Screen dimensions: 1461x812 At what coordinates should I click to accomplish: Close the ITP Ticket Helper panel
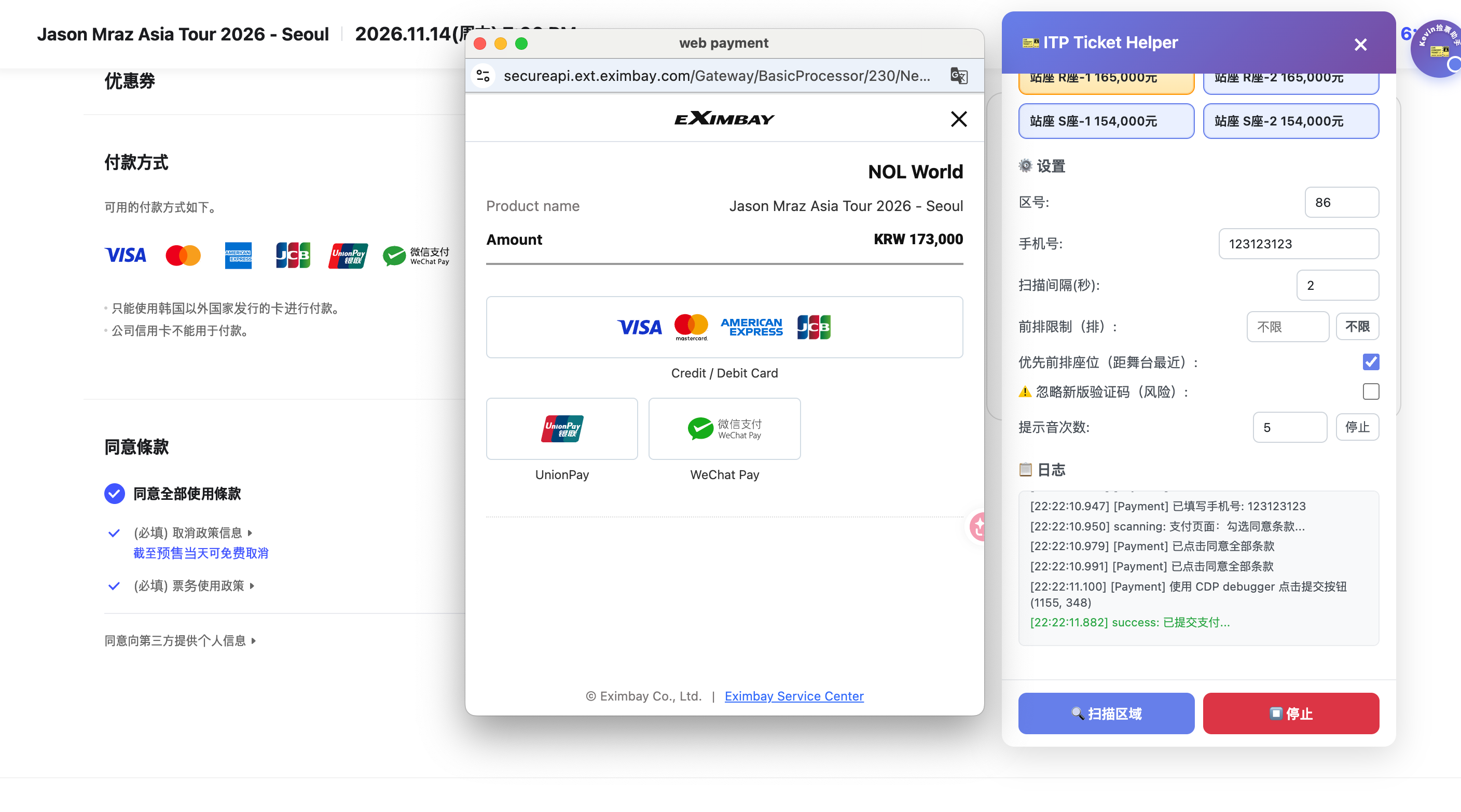[1360, 44]
